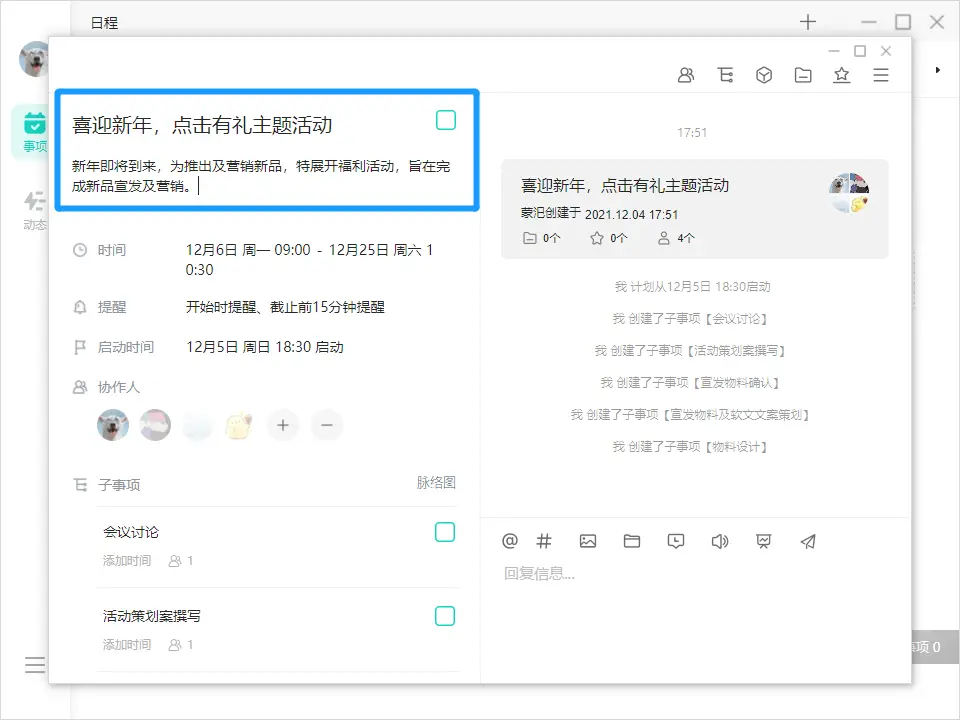960x720 pixels.
Task: Click 添加时间 under 会议讨论
Action: pyautogui.click(x=127, y=560)
